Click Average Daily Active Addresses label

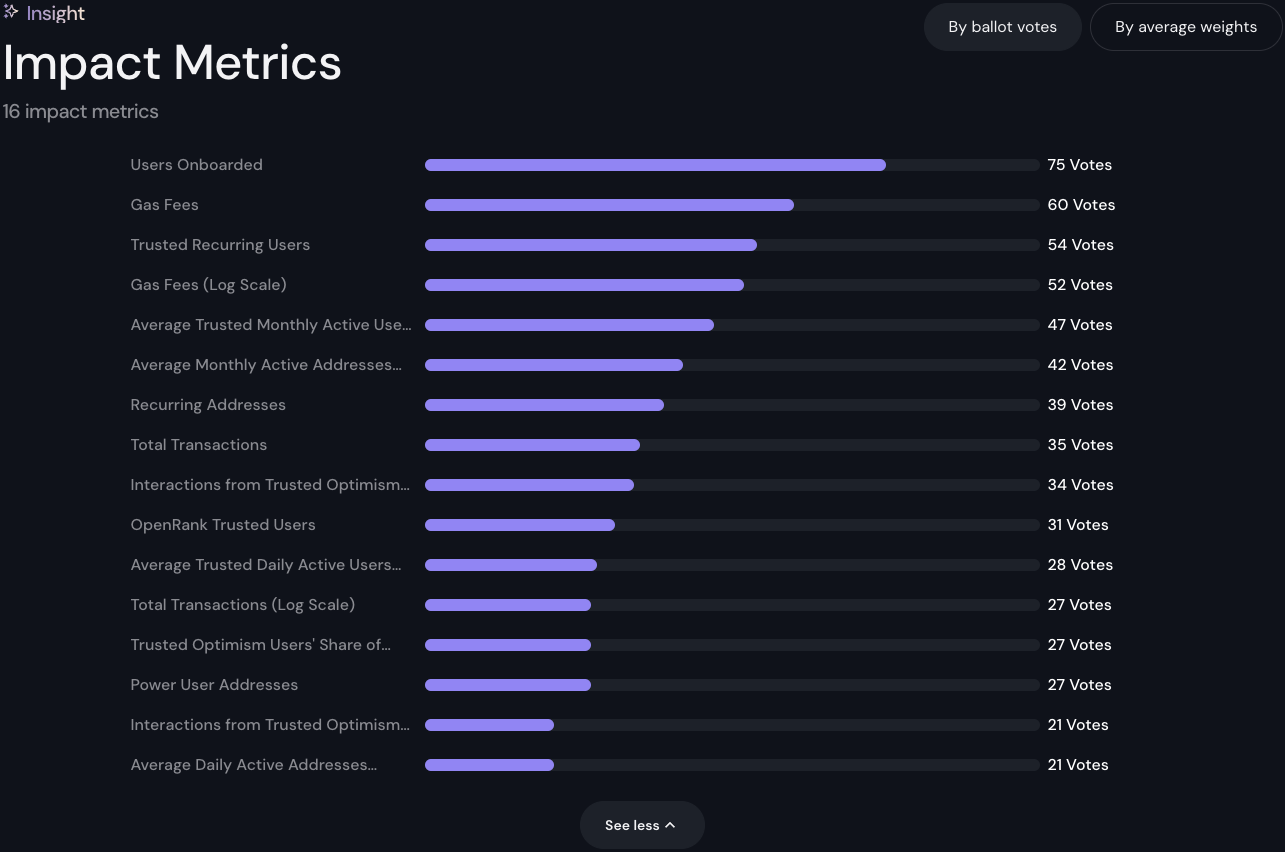pos(253,765)
